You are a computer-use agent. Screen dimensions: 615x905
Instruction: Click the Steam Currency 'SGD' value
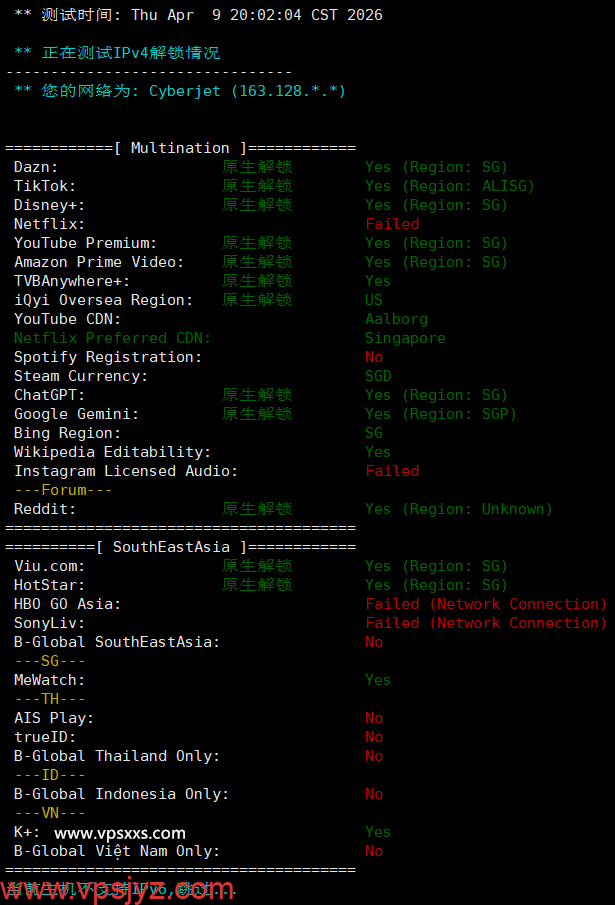coord(378,376)
